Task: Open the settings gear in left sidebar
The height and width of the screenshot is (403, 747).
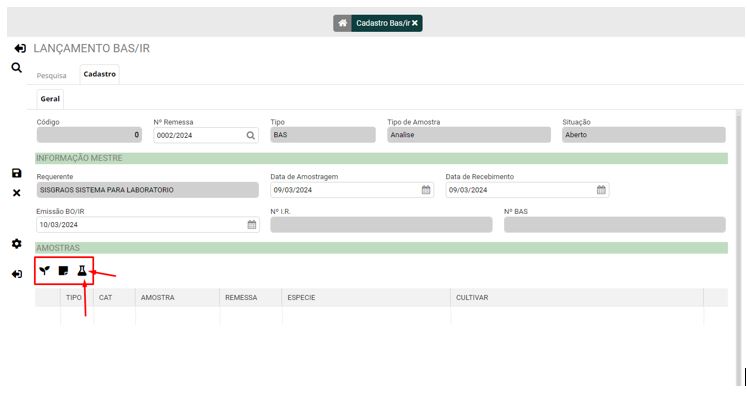Action: [x=17, y=244]
